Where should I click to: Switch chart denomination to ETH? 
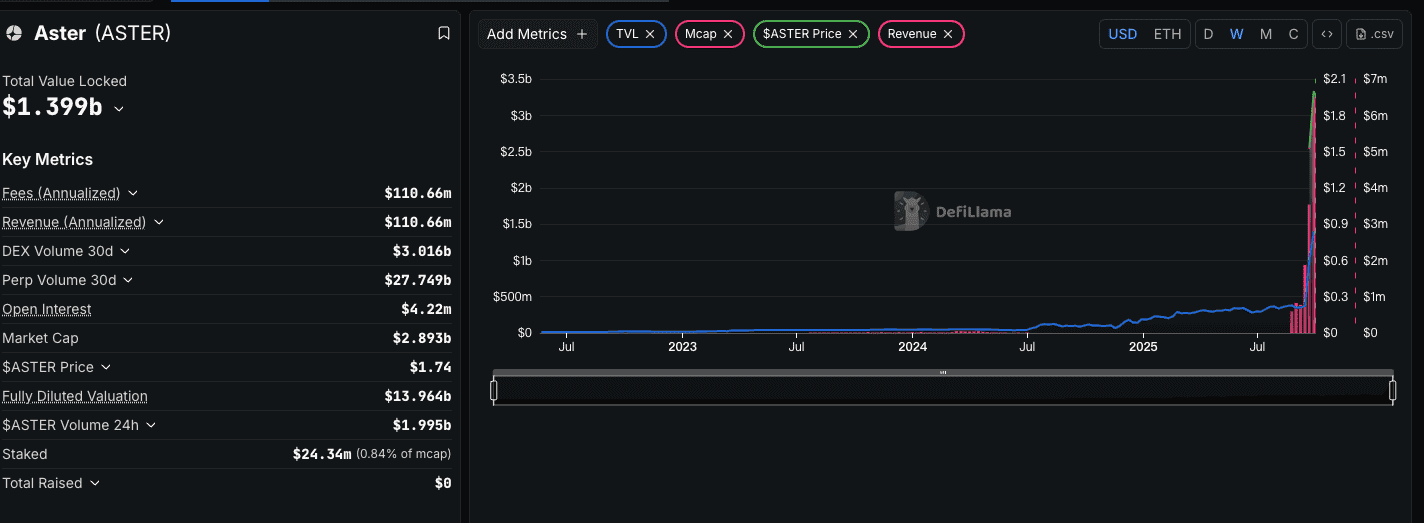pyautogui.click(x=1167, y=34)
